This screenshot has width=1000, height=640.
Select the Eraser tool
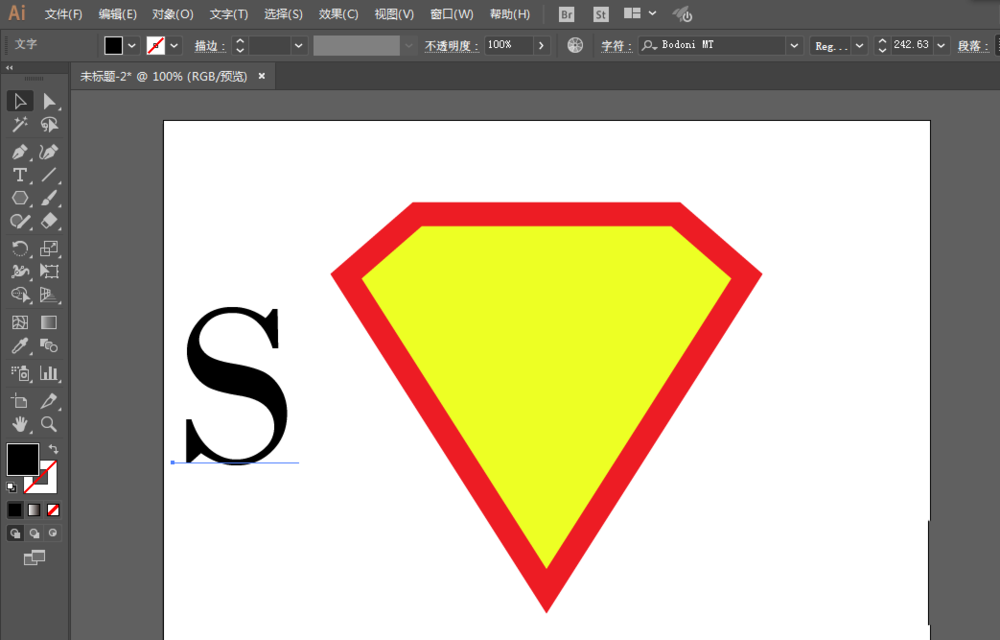coord(49,221)
